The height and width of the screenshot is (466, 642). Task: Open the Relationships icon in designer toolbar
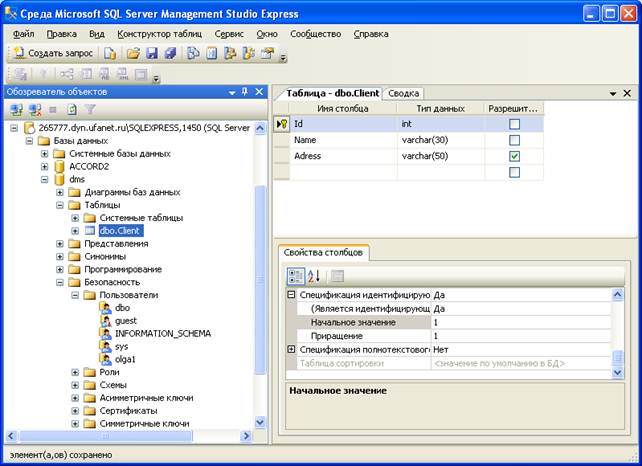pyautogui.click(x=66, y=74)
